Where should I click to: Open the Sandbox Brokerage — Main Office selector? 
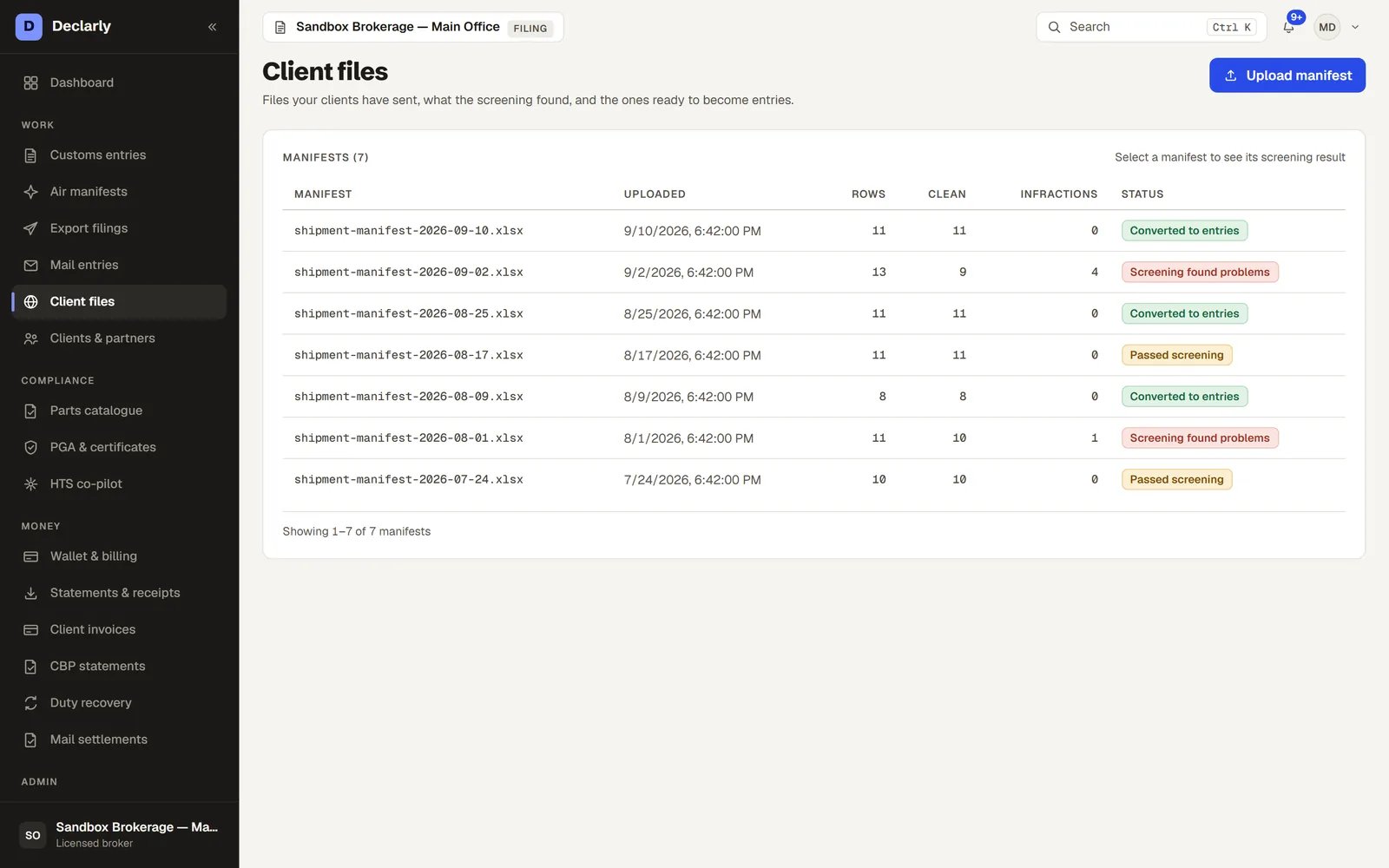pyautogui.click(x=413, y=27)
